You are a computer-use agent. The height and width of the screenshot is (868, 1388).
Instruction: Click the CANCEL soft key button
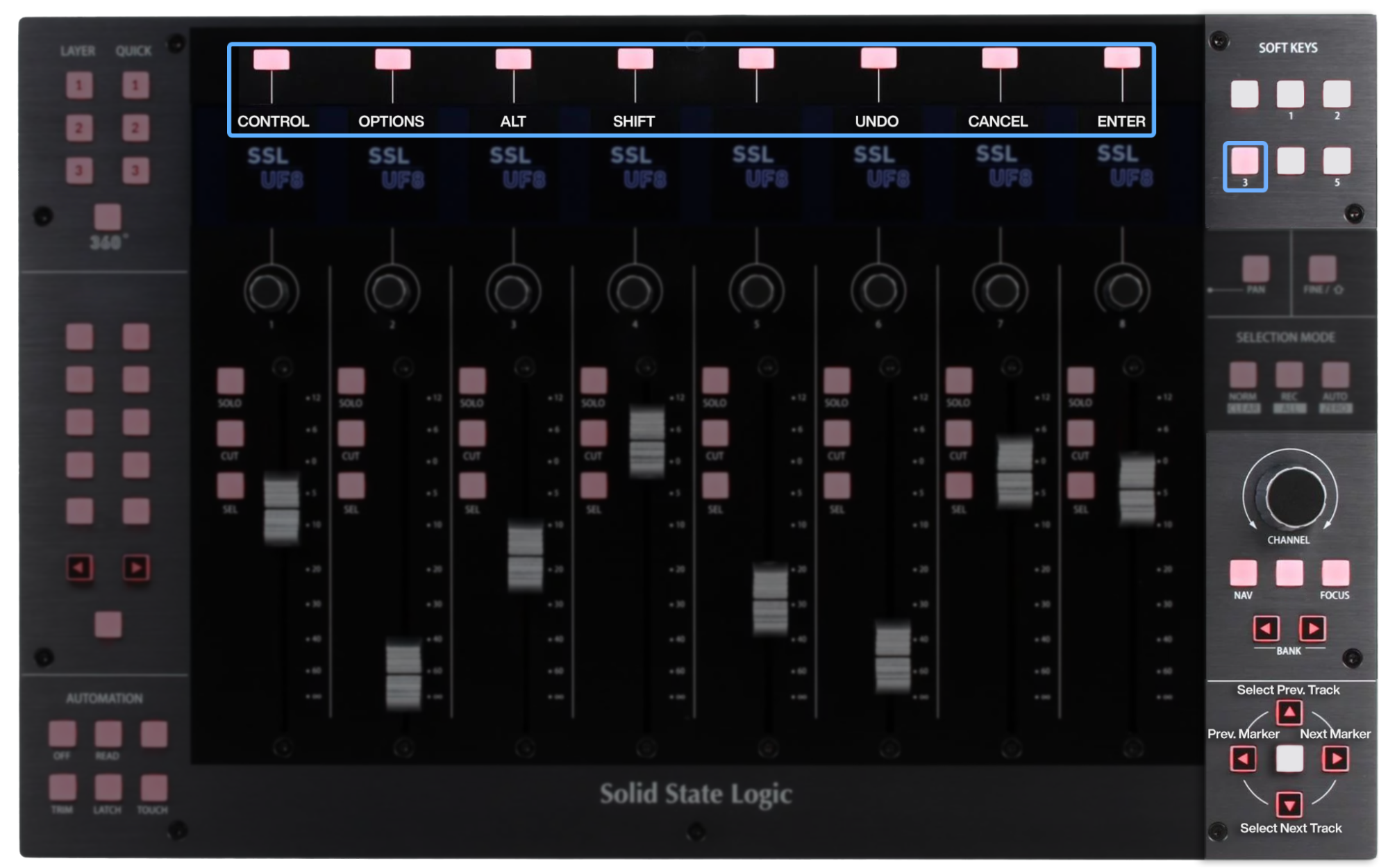point(1000,59)
